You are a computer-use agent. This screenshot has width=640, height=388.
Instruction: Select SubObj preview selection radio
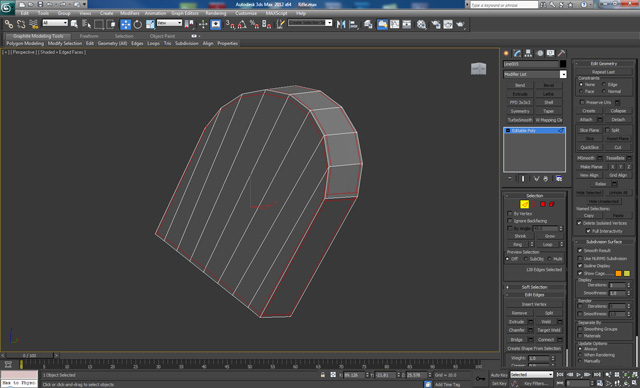(x=525, y=259)
